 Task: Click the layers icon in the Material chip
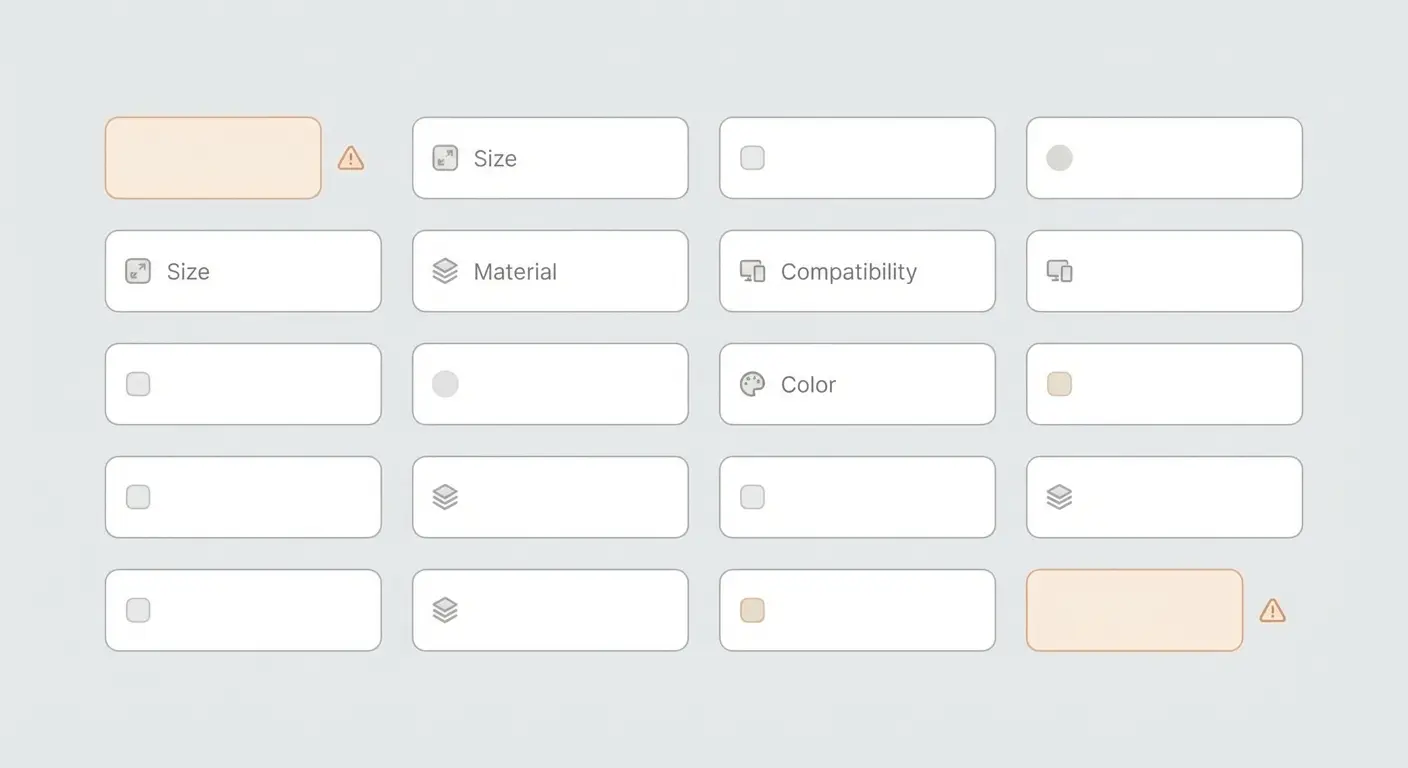445,271
